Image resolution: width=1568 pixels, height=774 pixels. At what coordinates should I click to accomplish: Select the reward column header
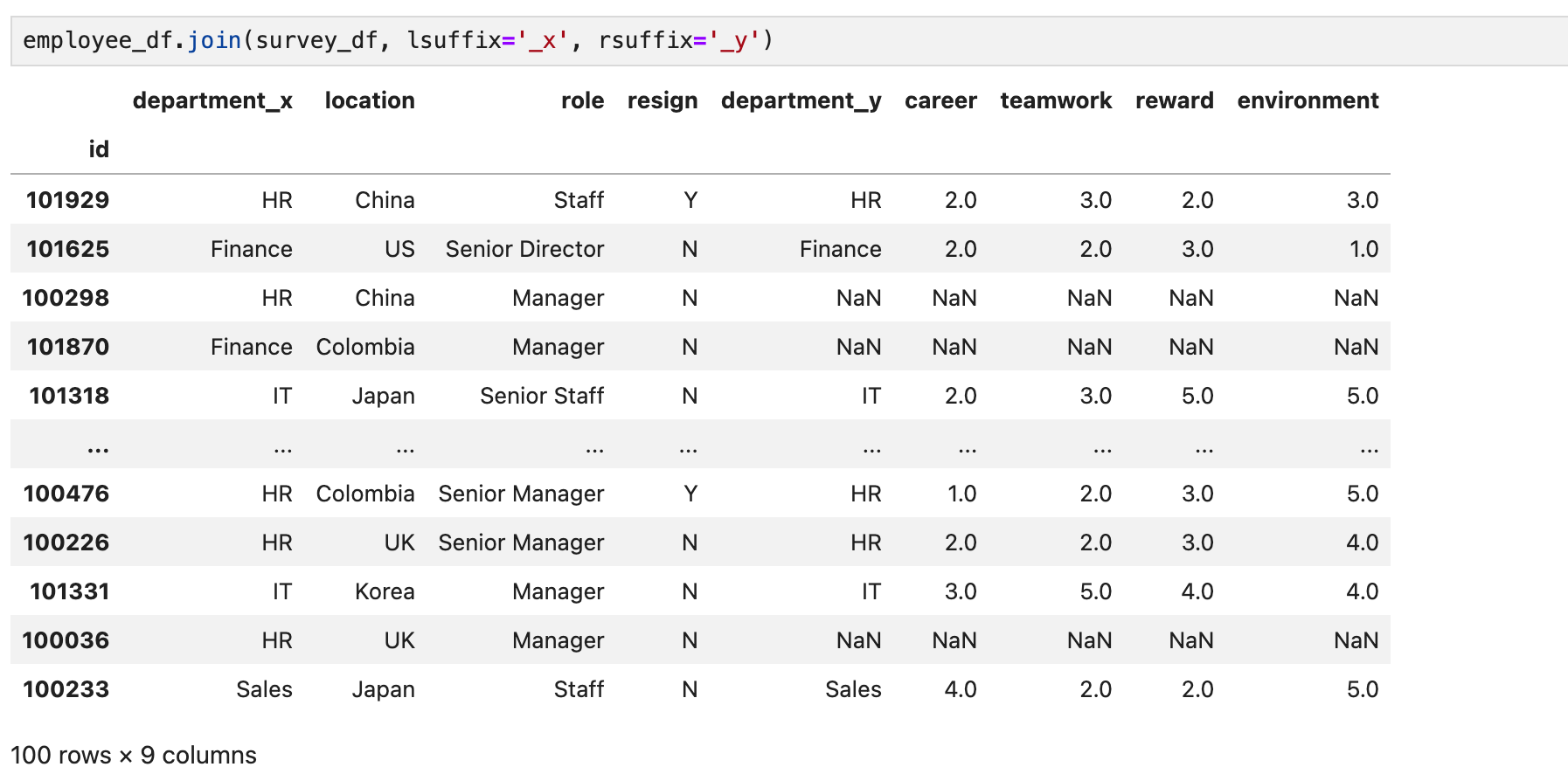pos(1175,100)
